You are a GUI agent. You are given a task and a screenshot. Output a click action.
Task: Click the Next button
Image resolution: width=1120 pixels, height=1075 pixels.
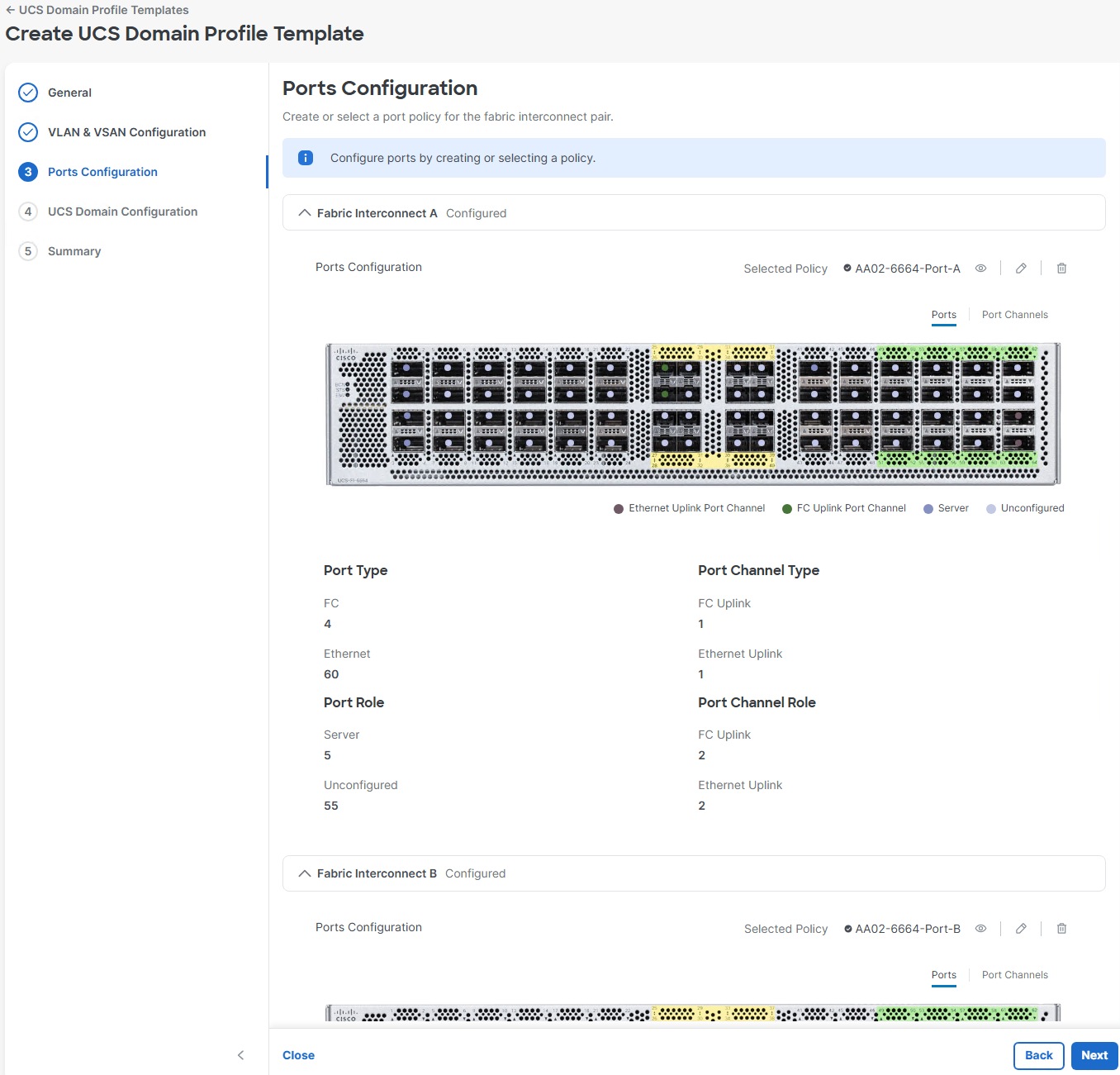[x=1094, y=1055]
